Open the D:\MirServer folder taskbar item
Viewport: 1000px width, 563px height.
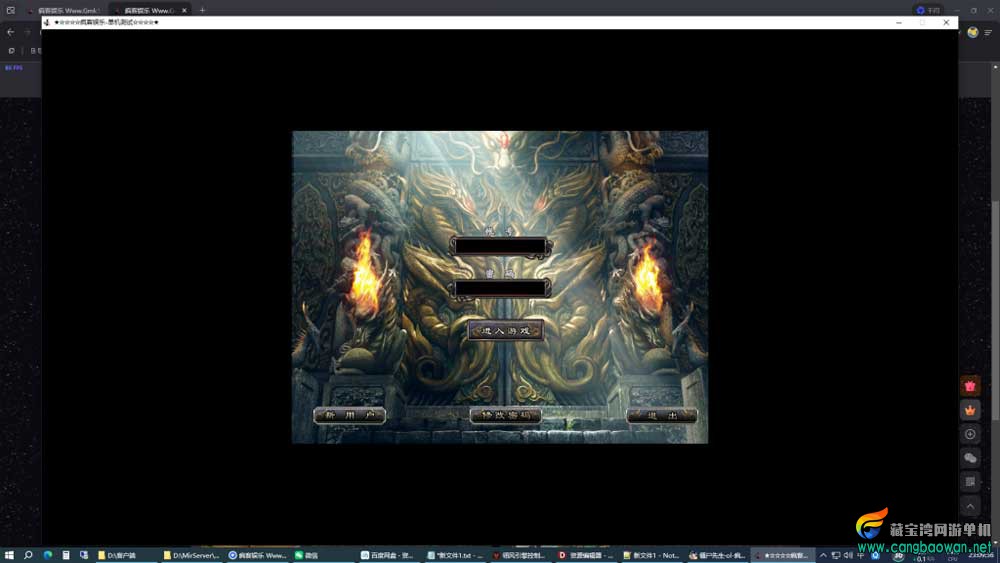coord(191,555)
